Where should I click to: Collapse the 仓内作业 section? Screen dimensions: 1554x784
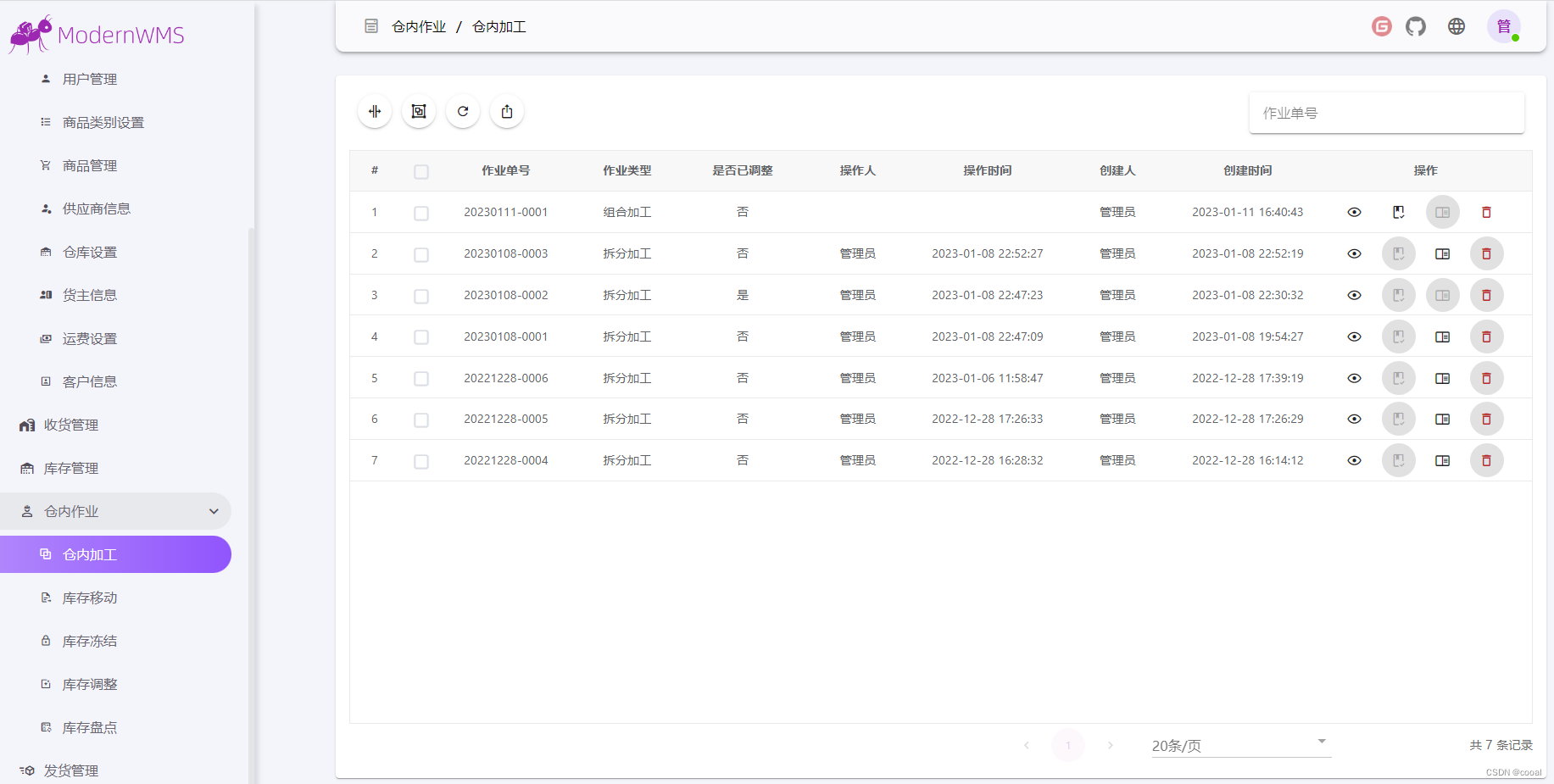point(214,511)
